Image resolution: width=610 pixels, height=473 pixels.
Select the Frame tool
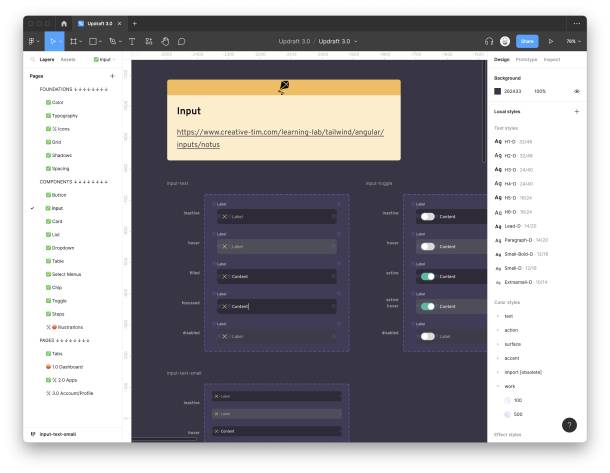coord(73,41)
